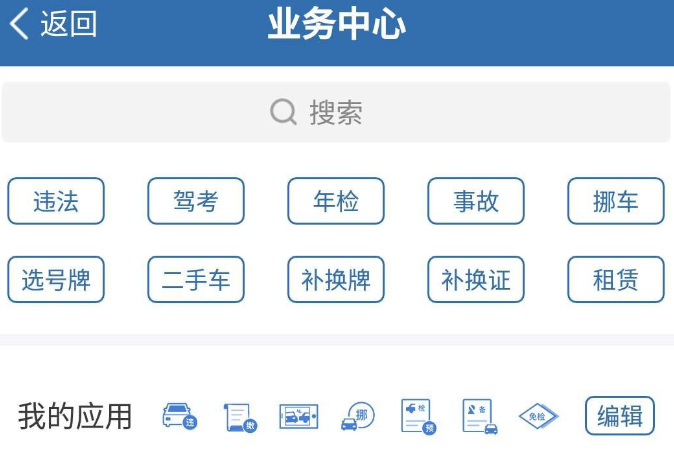Open the fine payment (缴) scroll icon
674x475 pixels.
[x=240, y=417]
